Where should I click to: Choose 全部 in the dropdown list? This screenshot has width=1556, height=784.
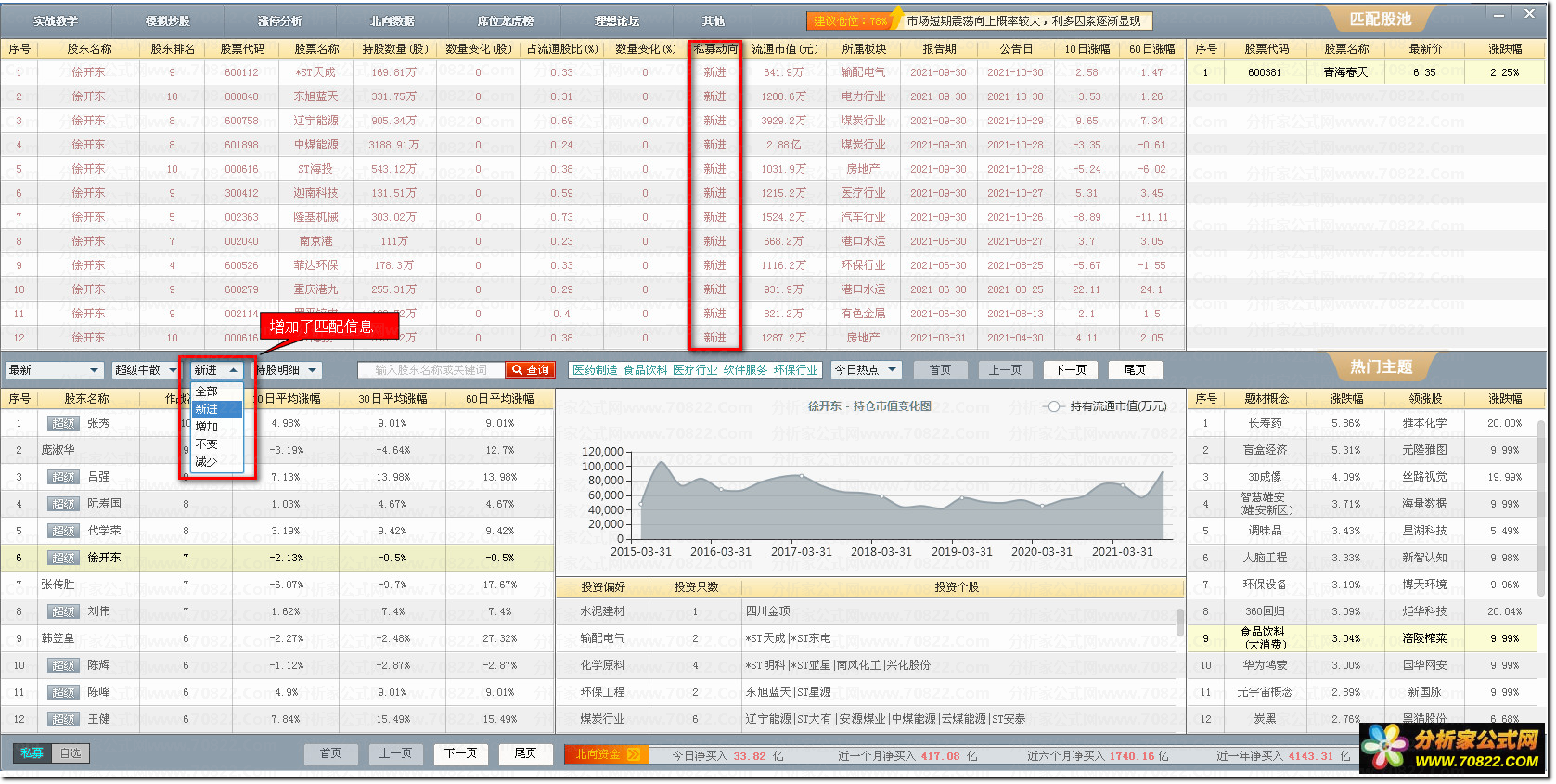[x=216, y=392]
